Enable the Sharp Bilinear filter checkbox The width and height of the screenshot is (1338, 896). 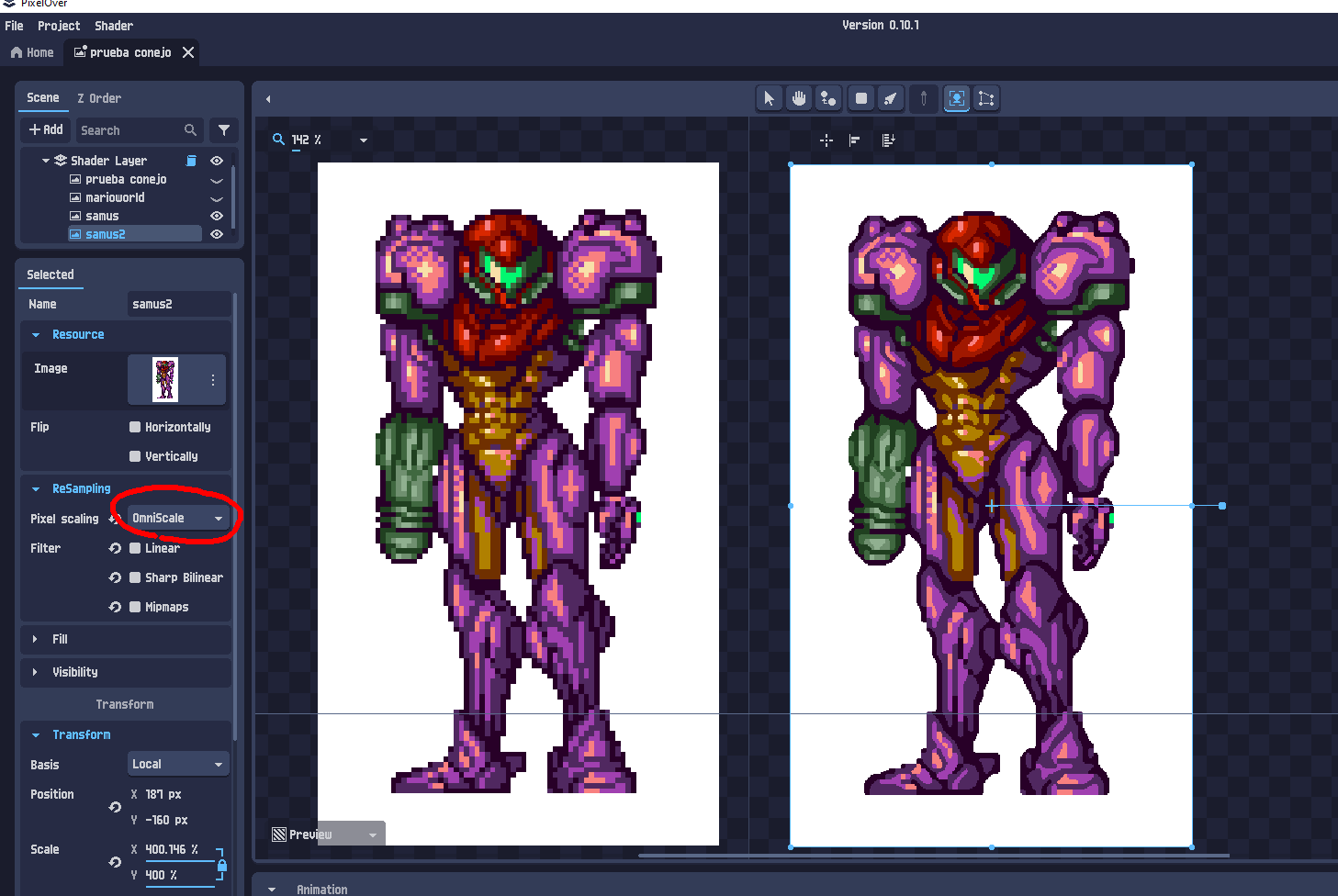coord(135,577)
